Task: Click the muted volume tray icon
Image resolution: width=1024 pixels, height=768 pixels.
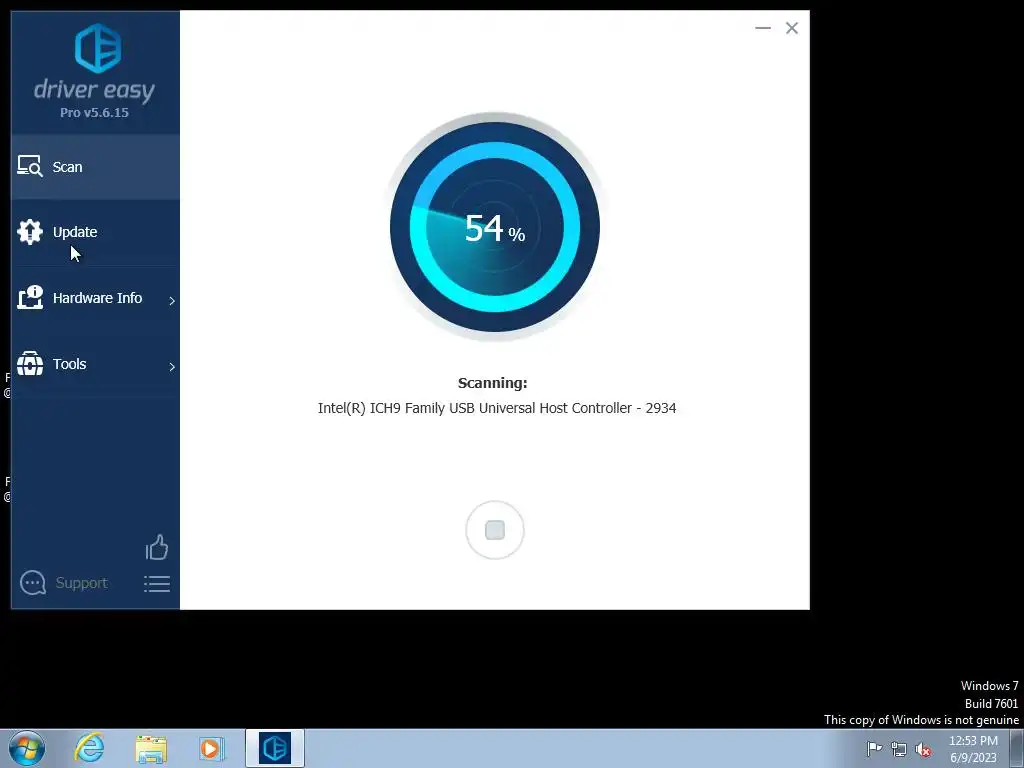Action: pos(923,749)
